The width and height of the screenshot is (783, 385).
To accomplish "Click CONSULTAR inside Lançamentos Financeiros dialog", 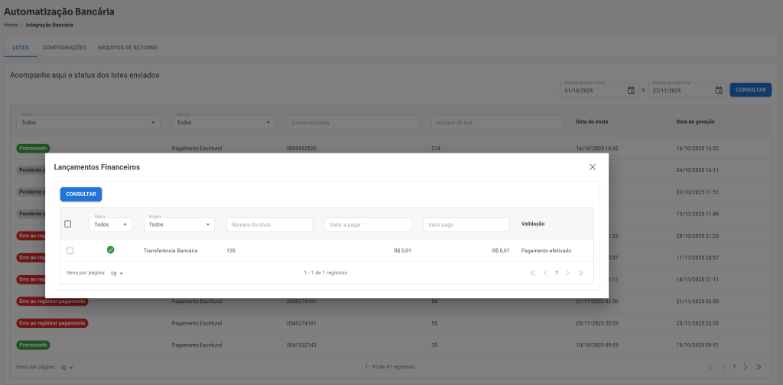I will [81, 194].
